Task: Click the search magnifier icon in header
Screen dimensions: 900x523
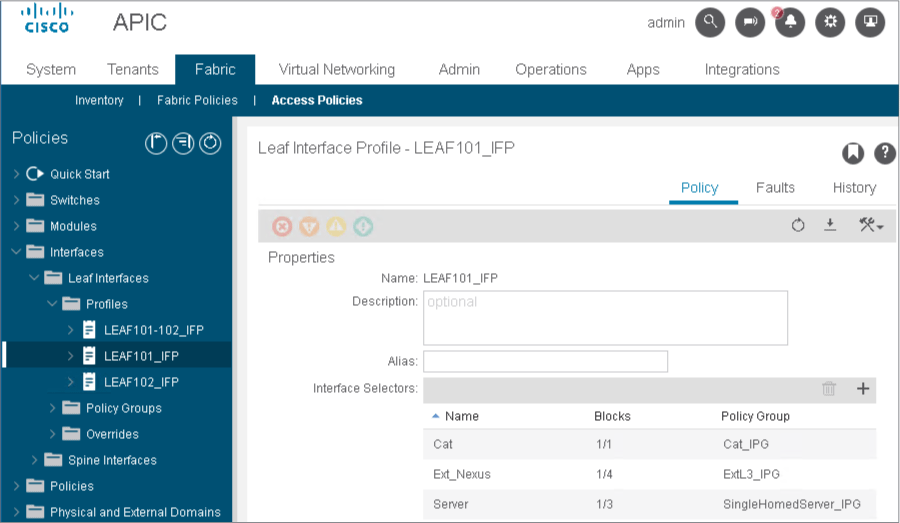Action: pyautogui.click(x=710, y=23)
